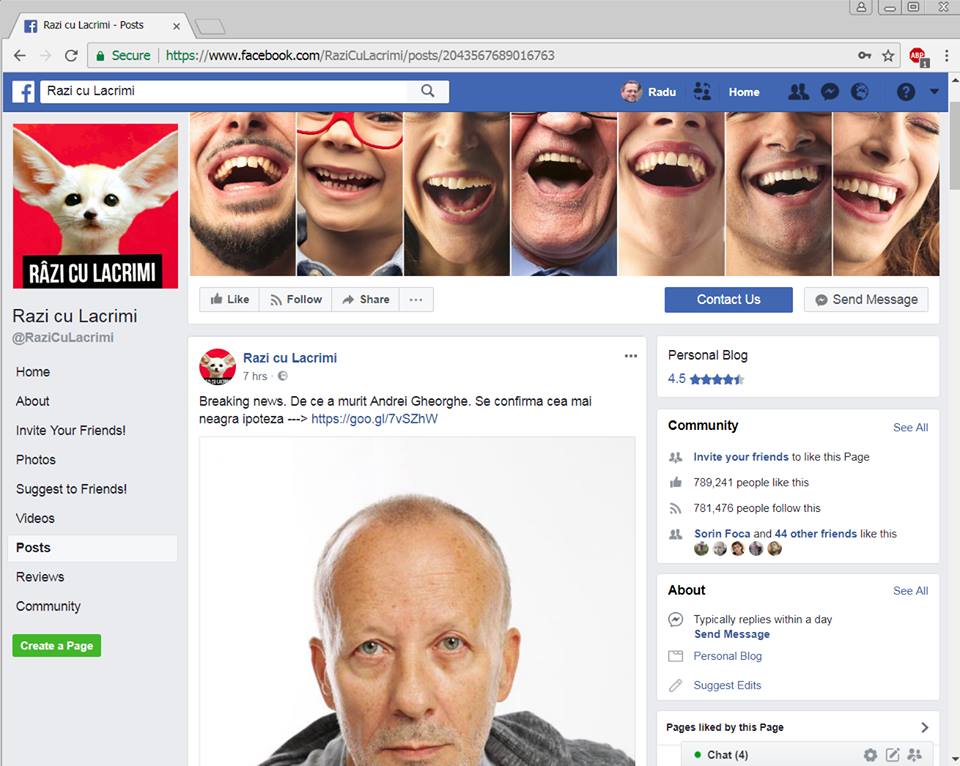Viewport: 960px width, 766px height.
Task: Click the 7 hrs post timestamp
Action: [x=255, y=376]
